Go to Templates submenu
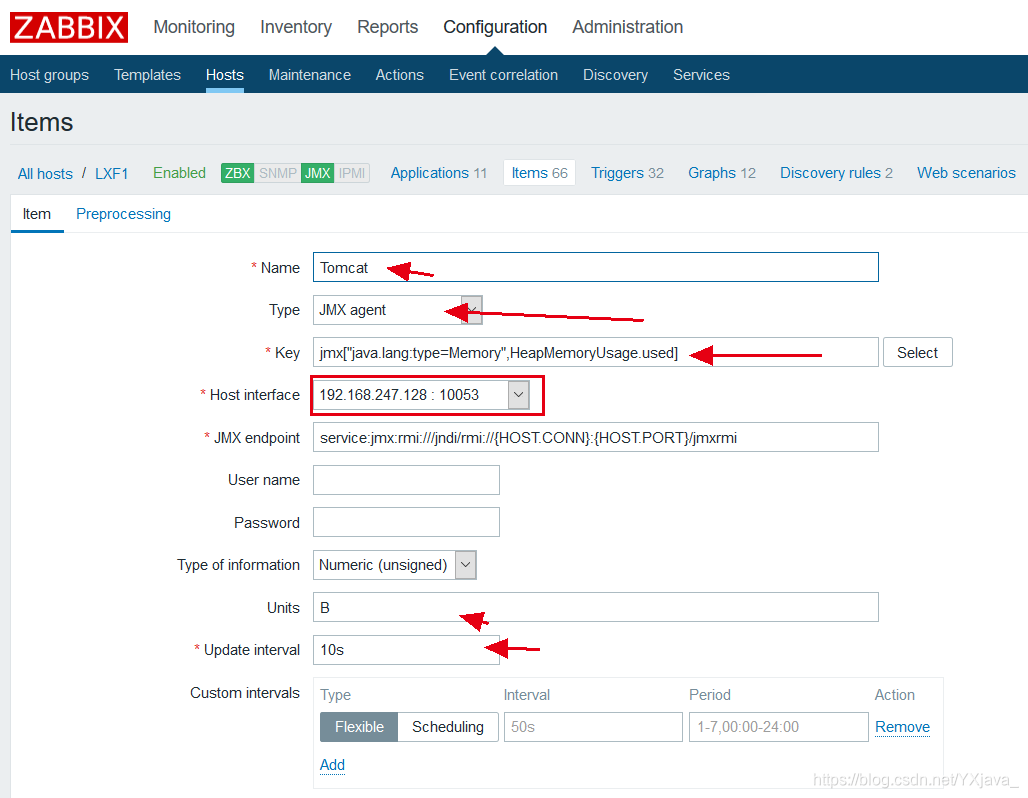1028x798 pixels. [x=148, y=75]
